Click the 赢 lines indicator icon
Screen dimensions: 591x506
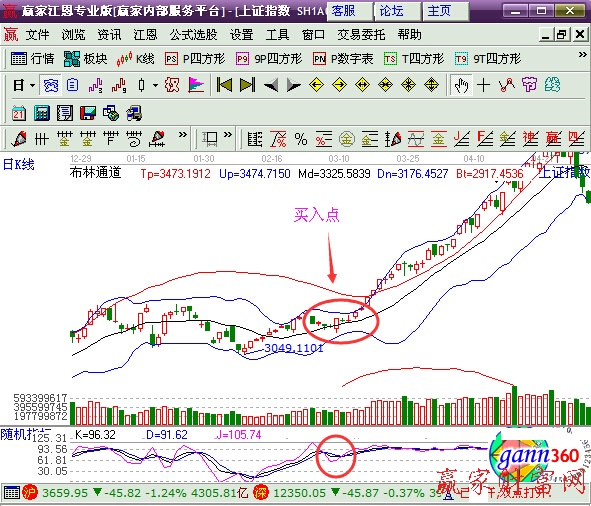(554, 139)
